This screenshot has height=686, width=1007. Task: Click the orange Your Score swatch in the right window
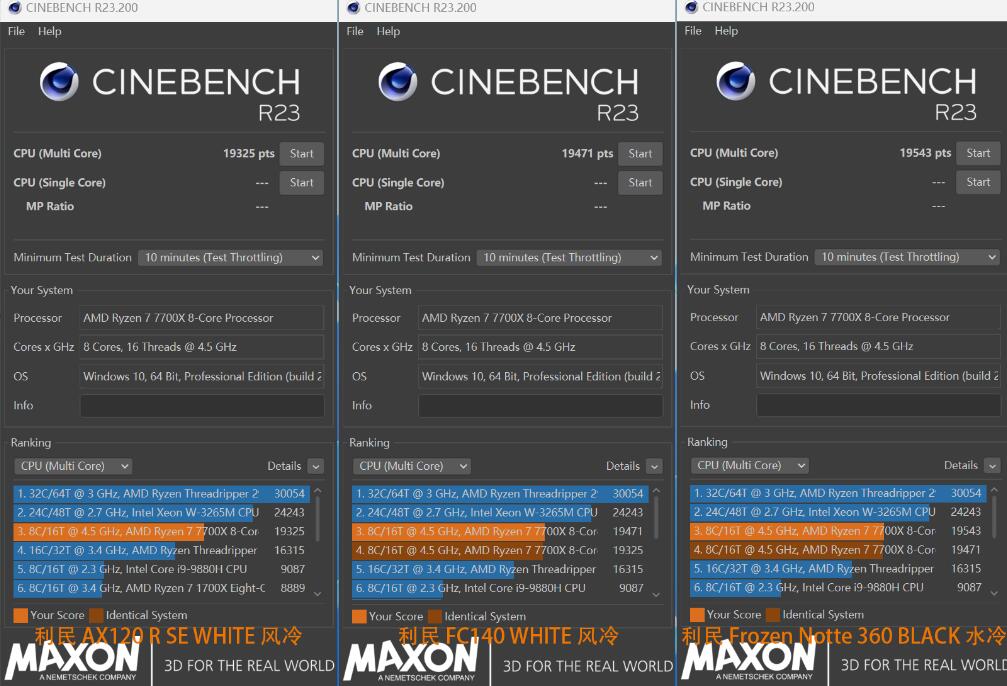coord(697,615)
